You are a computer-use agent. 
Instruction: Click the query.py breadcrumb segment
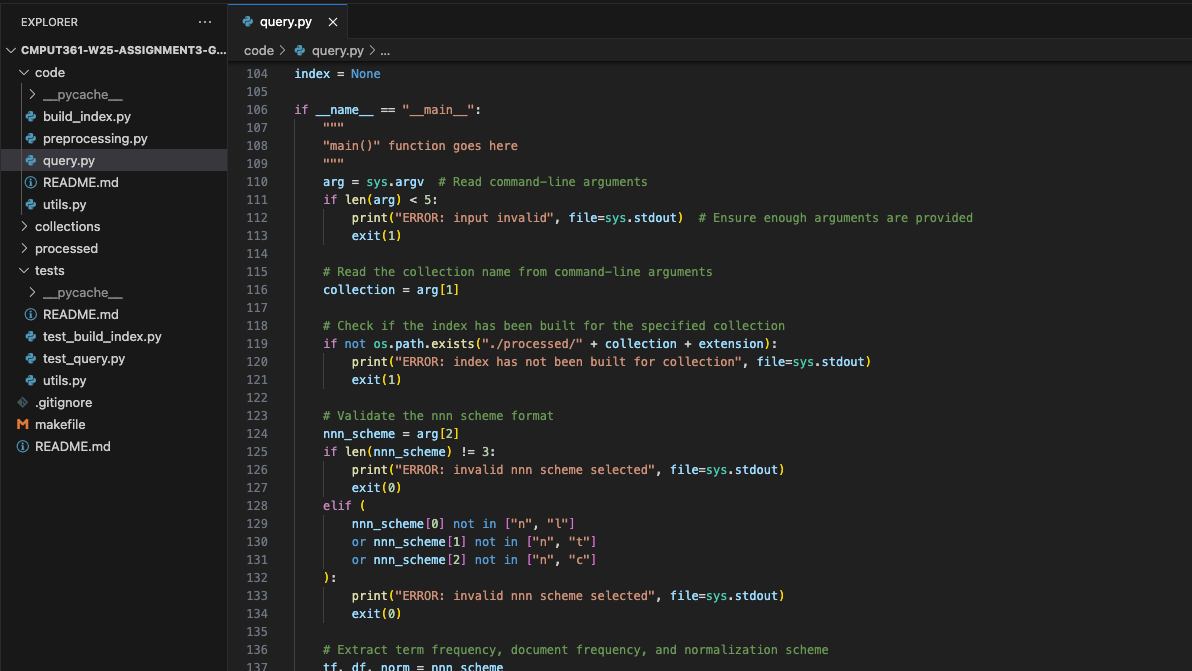point(337,50)
